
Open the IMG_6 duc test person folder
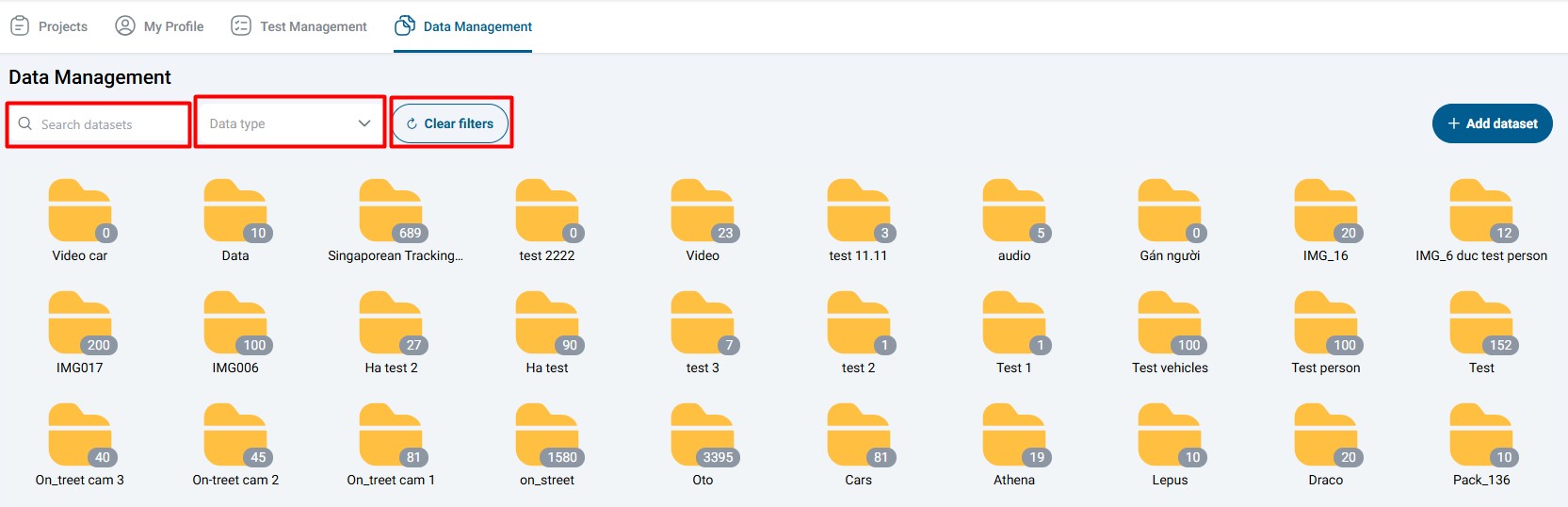click(1480, 212)
